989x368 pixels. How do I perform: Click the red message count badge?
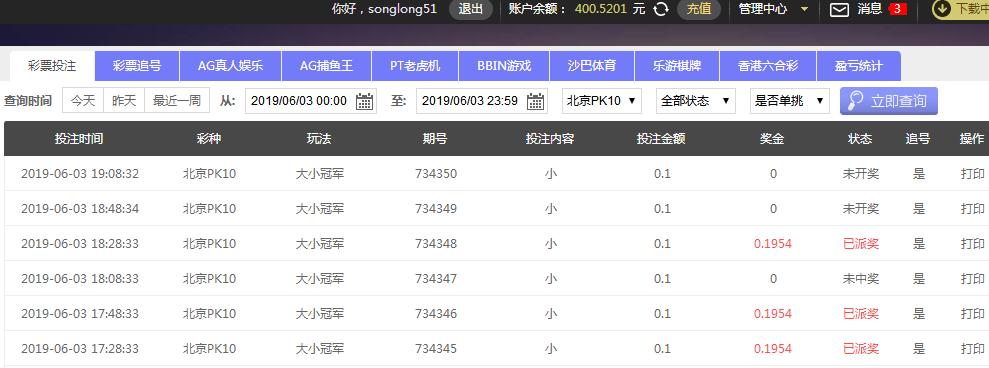(897, 9)
